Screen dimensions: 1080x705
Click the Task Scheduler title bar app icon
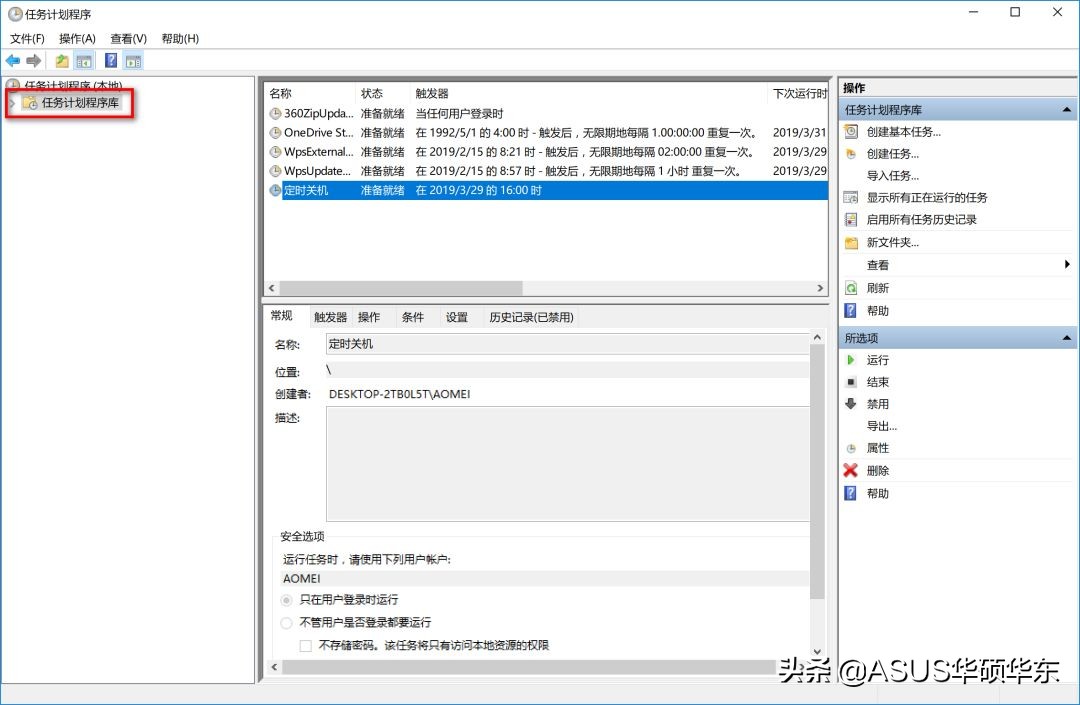click(x=14, y=14)
